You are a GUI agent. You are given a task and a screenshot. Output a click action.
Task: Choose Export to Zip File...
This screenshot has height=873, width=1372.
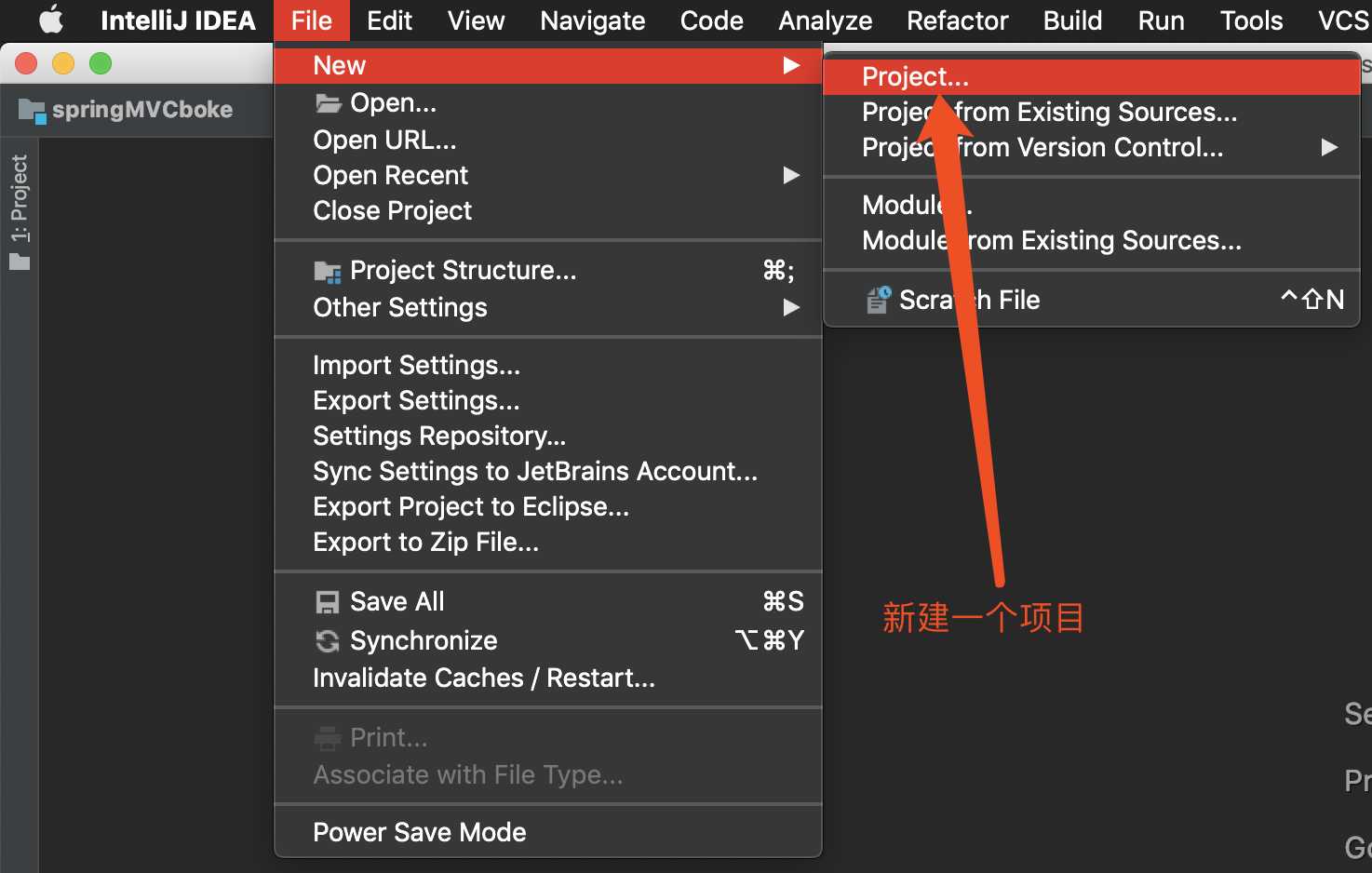[x=548, y=542]
